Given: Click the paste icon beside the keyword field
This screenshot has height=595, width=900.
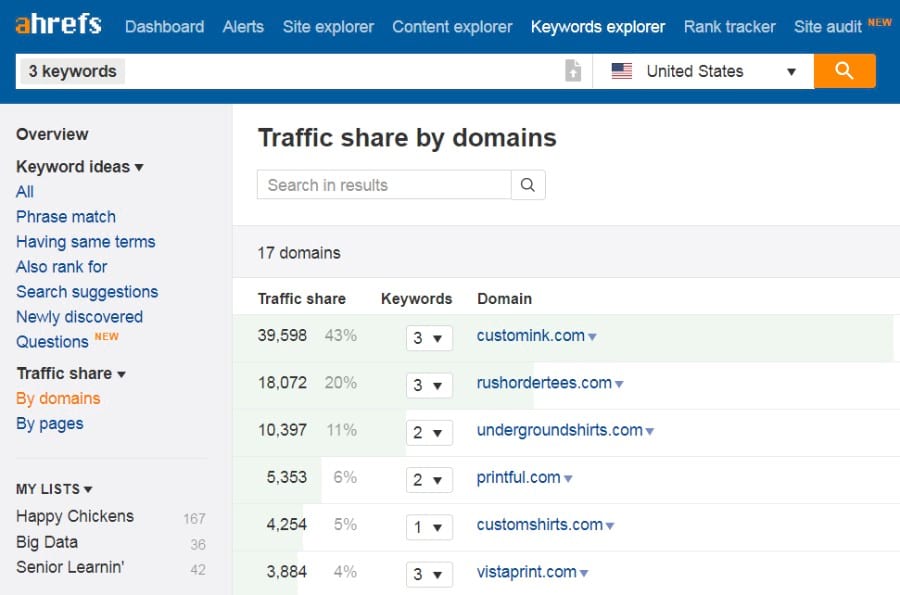Looking at the screenshot, I should [570, 70].
